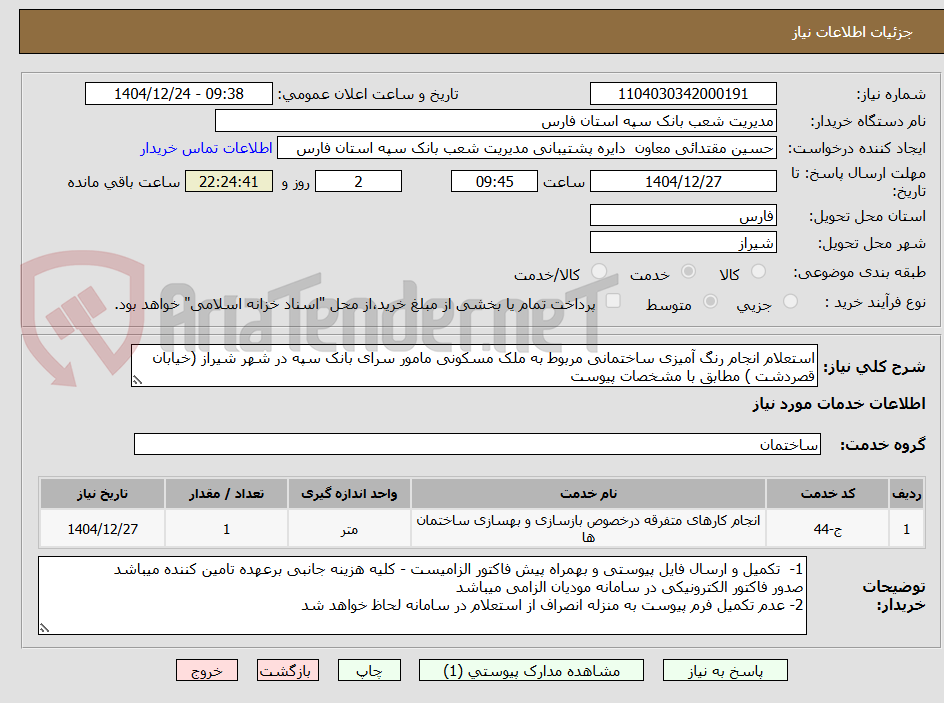Image resolution: width=944 pixels, height=703 pixels.
Task: Click the تعداد / مقدار column header
Action: 226,494
